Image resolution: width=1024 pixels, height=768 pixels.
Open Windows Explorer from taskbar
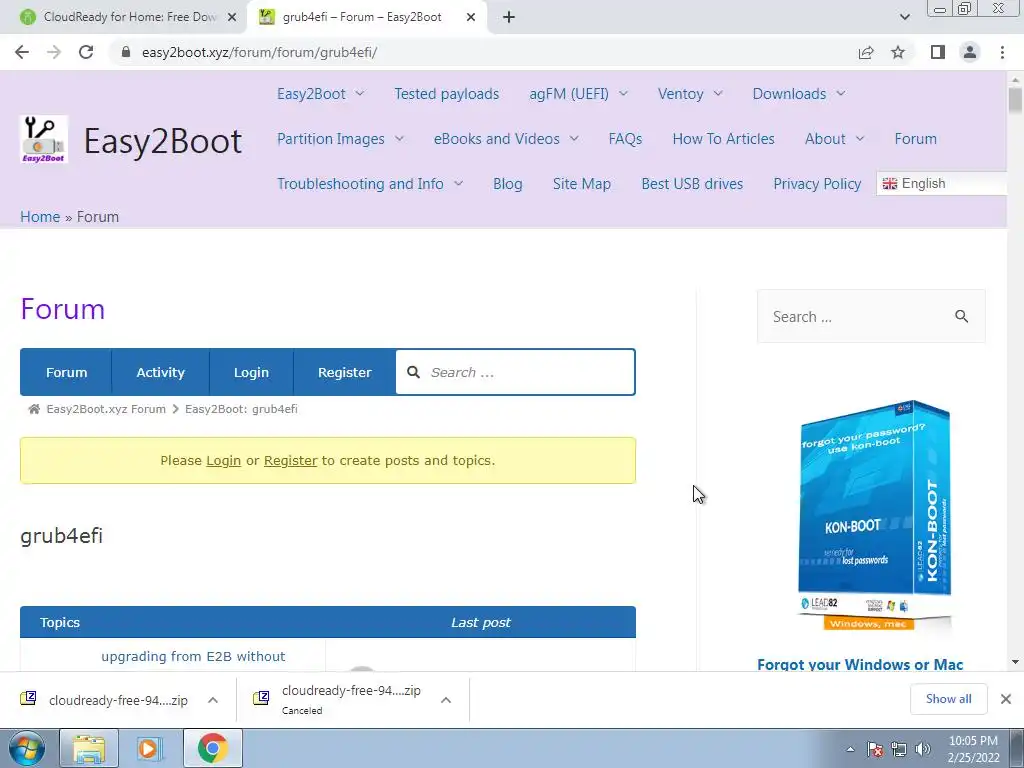[89, 748]
